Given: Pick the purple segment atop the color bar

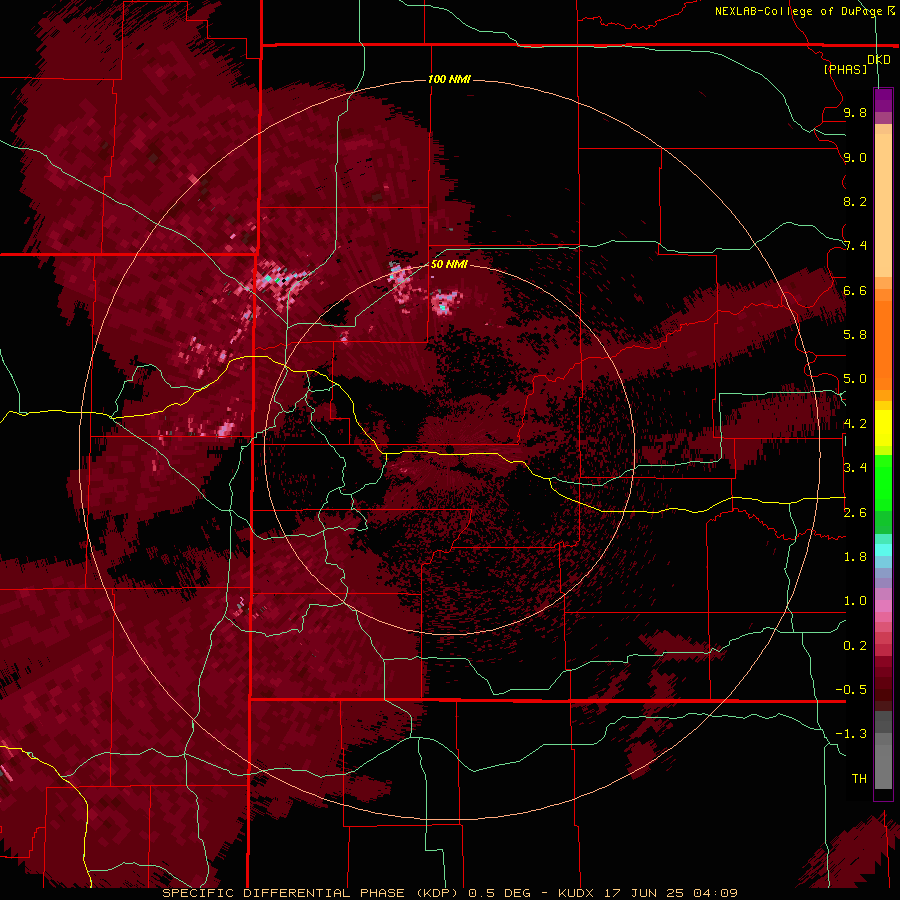Looking at the screenshot, I should tap(883, 100).
